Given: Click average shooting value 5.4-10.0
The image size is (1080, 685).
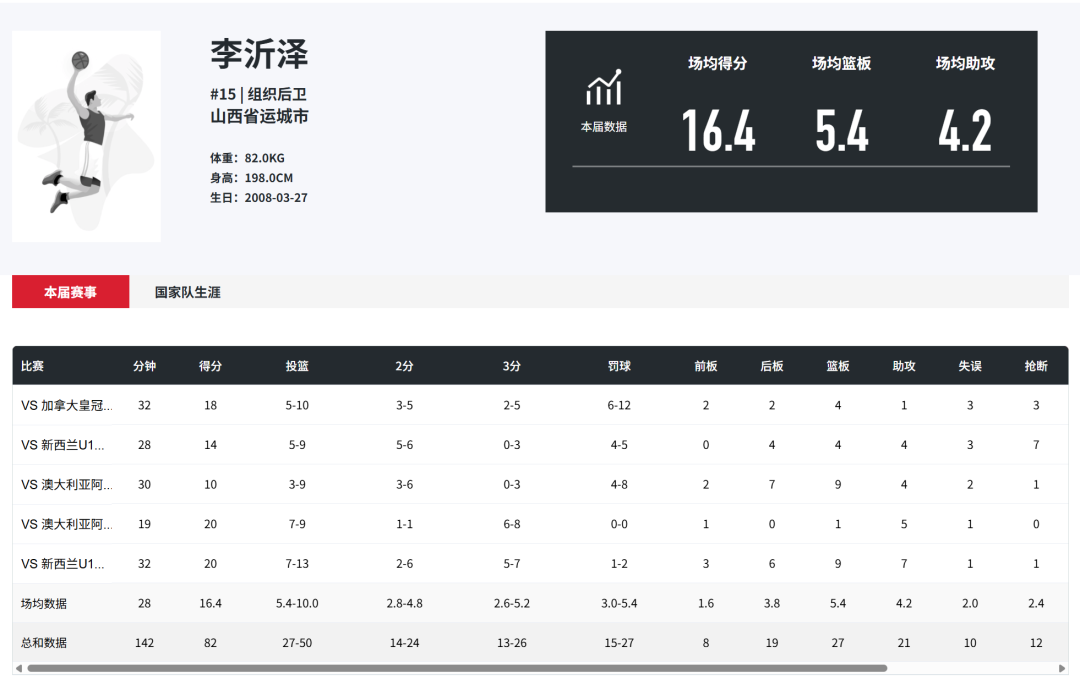Looking at the screenshot, I should point(297,603).
